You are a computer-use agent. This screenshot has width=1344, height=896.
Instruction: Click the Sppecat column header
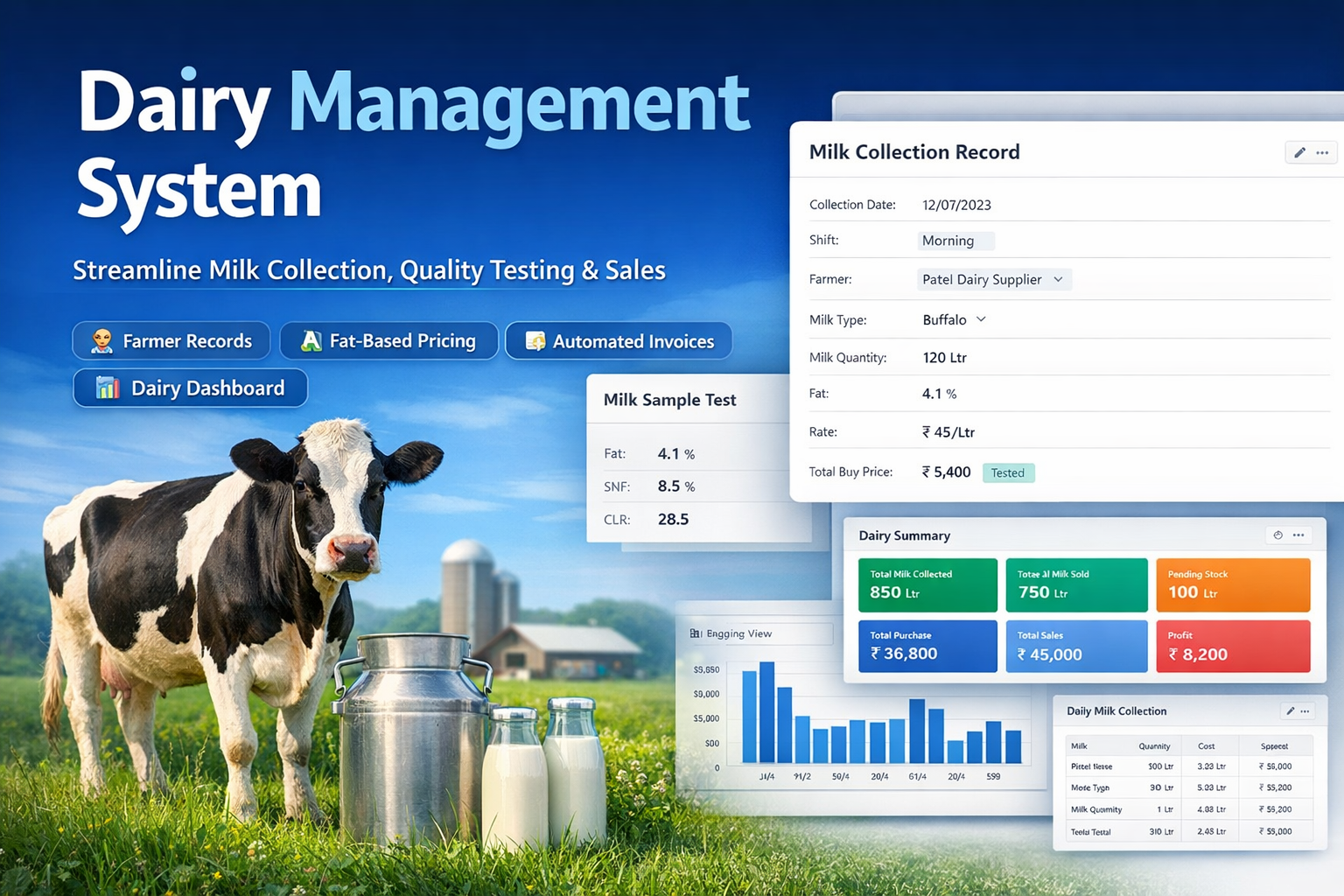[x=1274, y=746]
